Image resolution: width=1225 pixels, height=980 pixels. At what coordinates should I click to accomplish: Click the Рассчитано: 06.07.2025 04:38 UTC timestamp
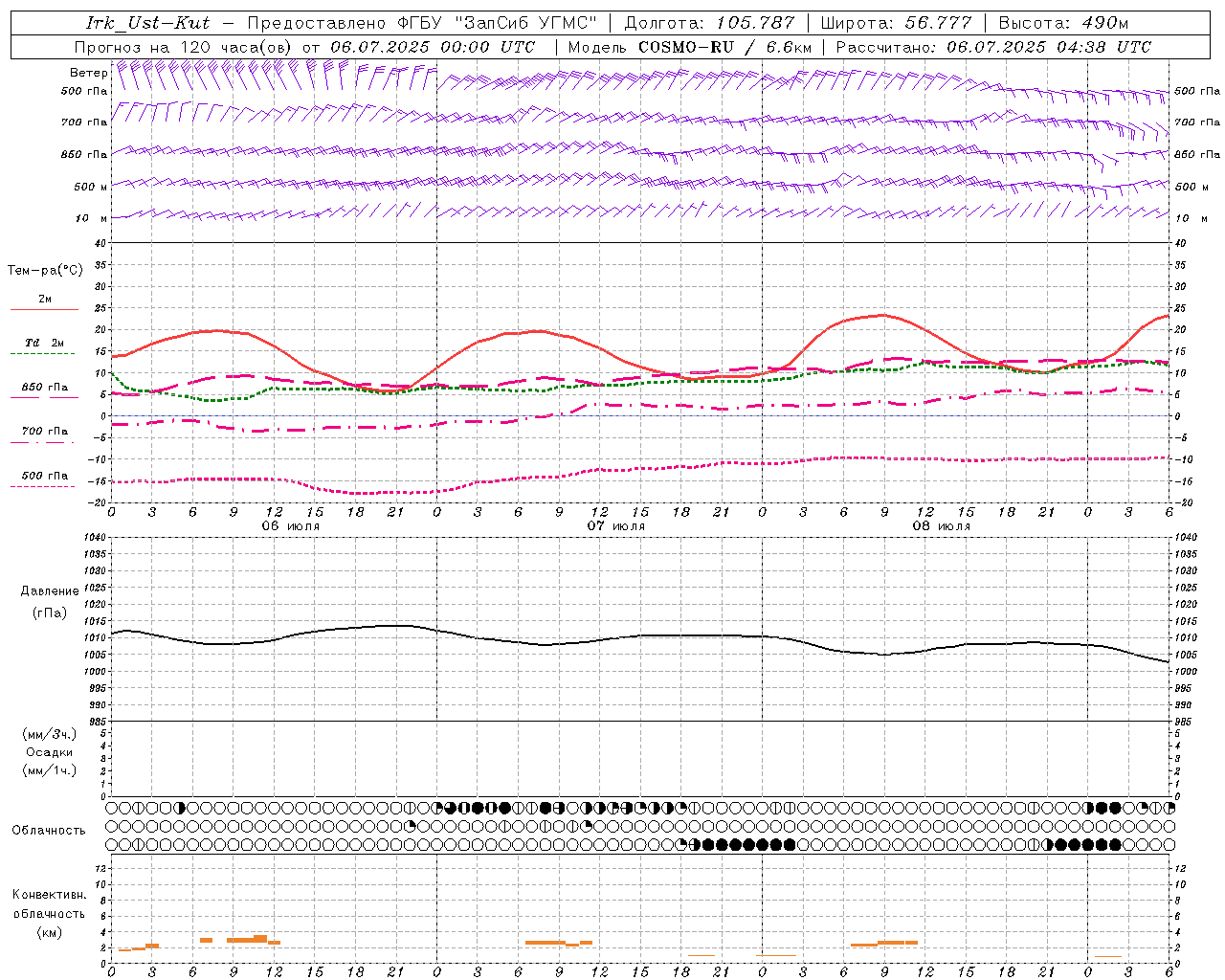click(993, 47)
